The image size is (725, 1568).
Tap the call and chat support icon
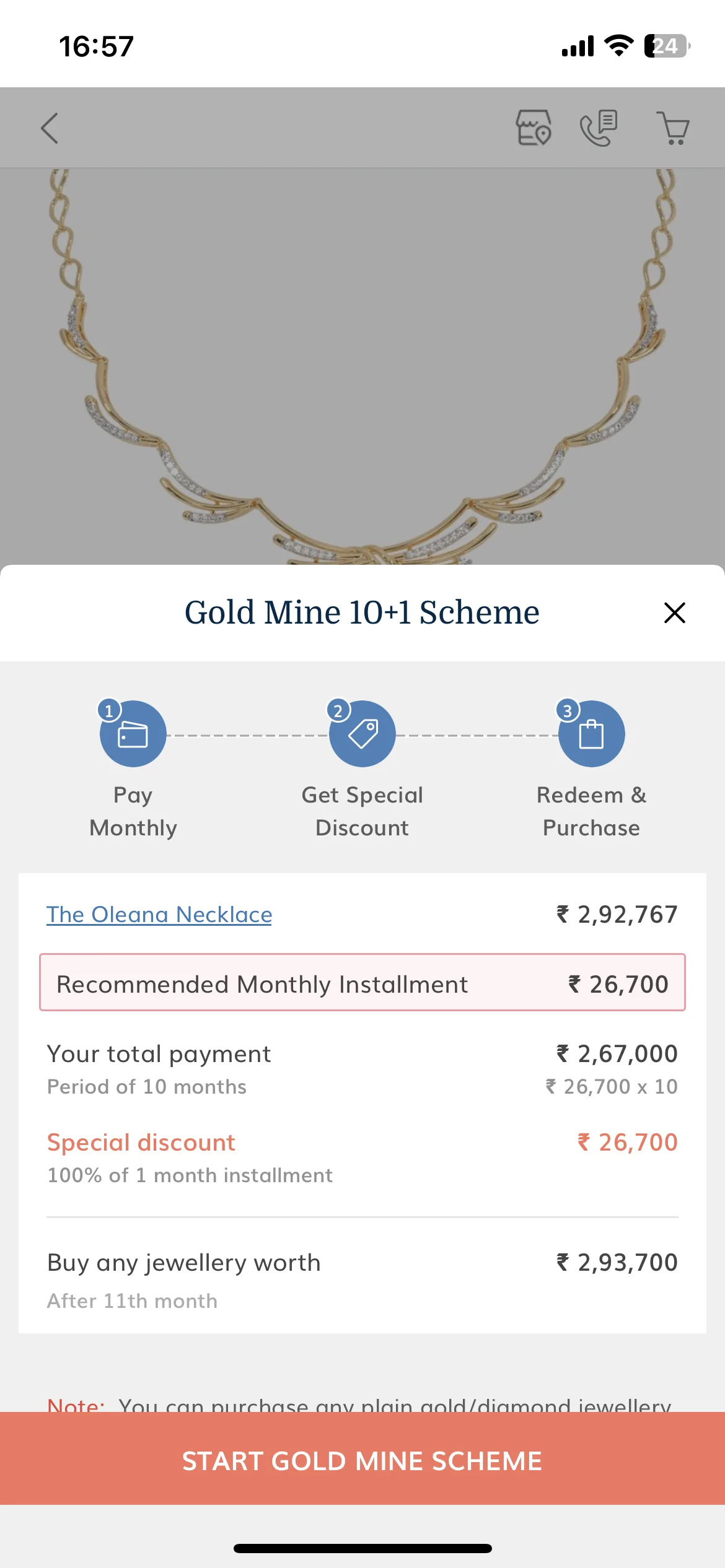point(598,128)
